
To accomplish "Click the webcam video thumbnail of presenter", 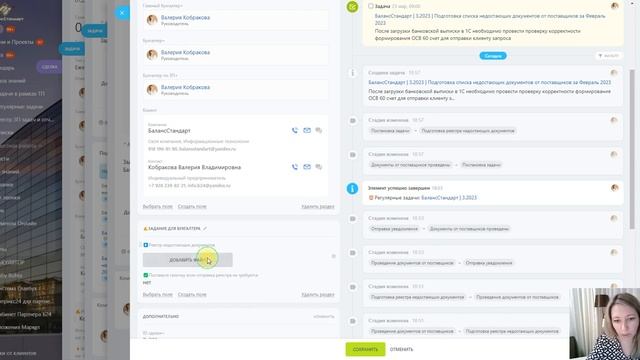I will click(x=604, y=324).
